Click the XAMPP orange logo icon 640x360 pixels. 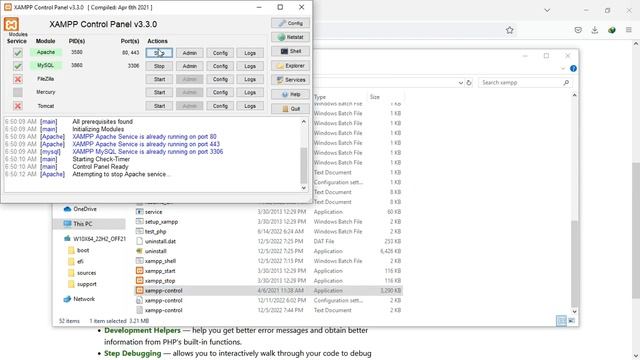pyautogui.click(x=11, y=24)
